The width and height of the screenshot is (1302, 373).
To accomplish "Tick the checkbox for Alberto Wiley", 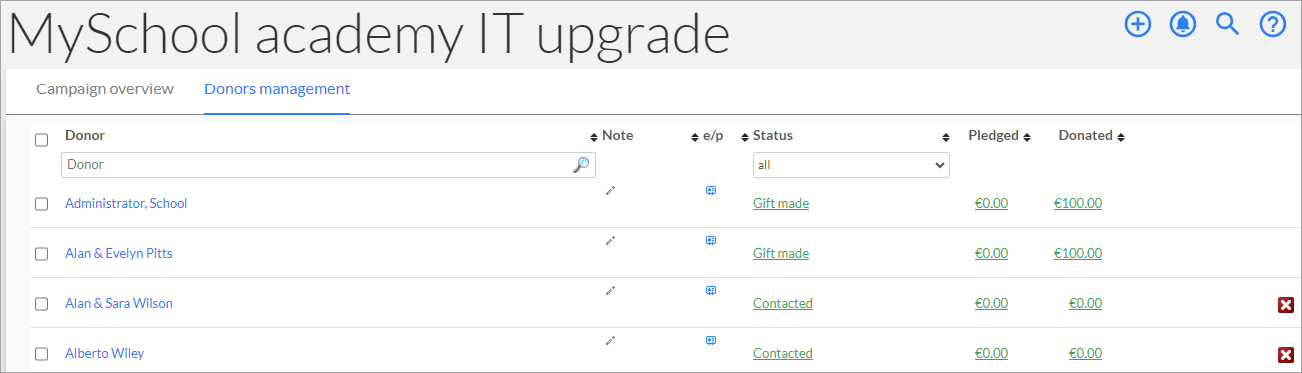I will tap(41, 354).
